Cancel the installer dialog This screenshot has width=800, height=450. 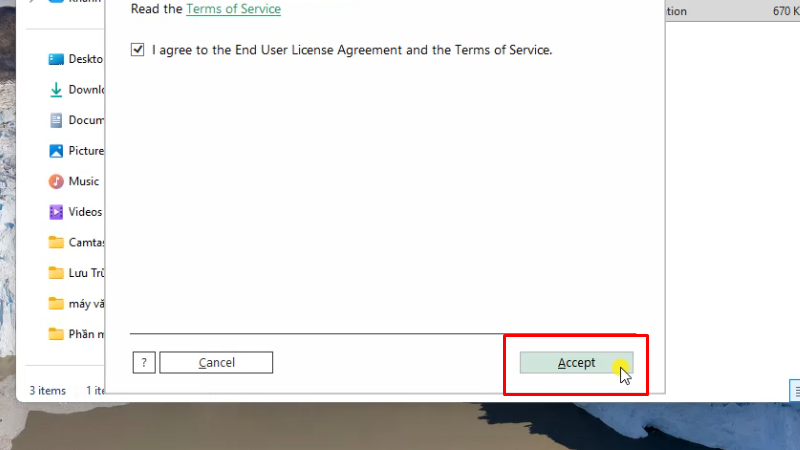tap(216, 363)
